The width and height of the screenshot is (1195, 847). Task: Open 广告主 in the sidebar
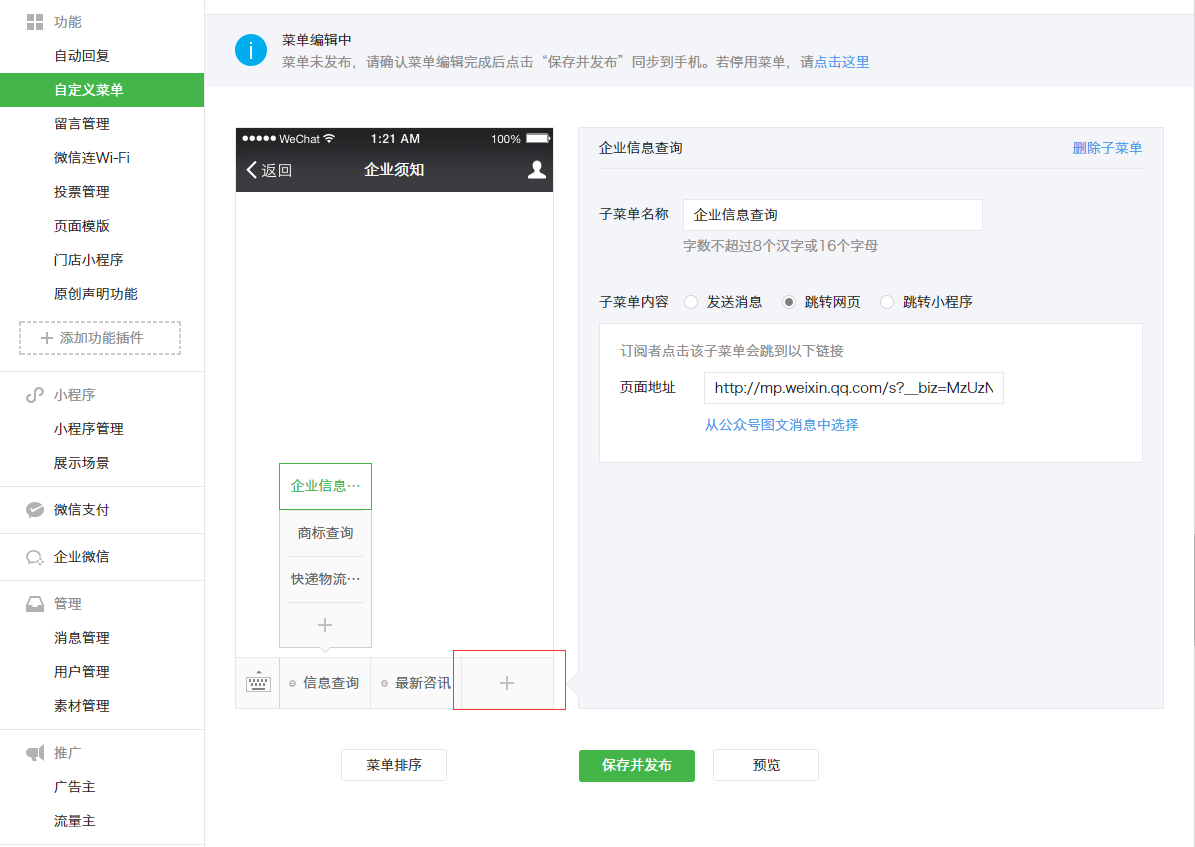pos(75,787)
